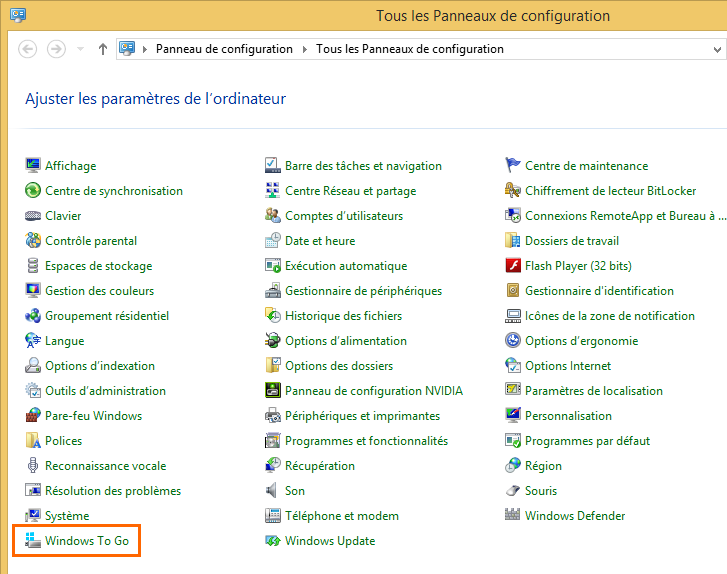Click the Flash Player icon
The image size is (727, 574).
[x=513, y=265]
